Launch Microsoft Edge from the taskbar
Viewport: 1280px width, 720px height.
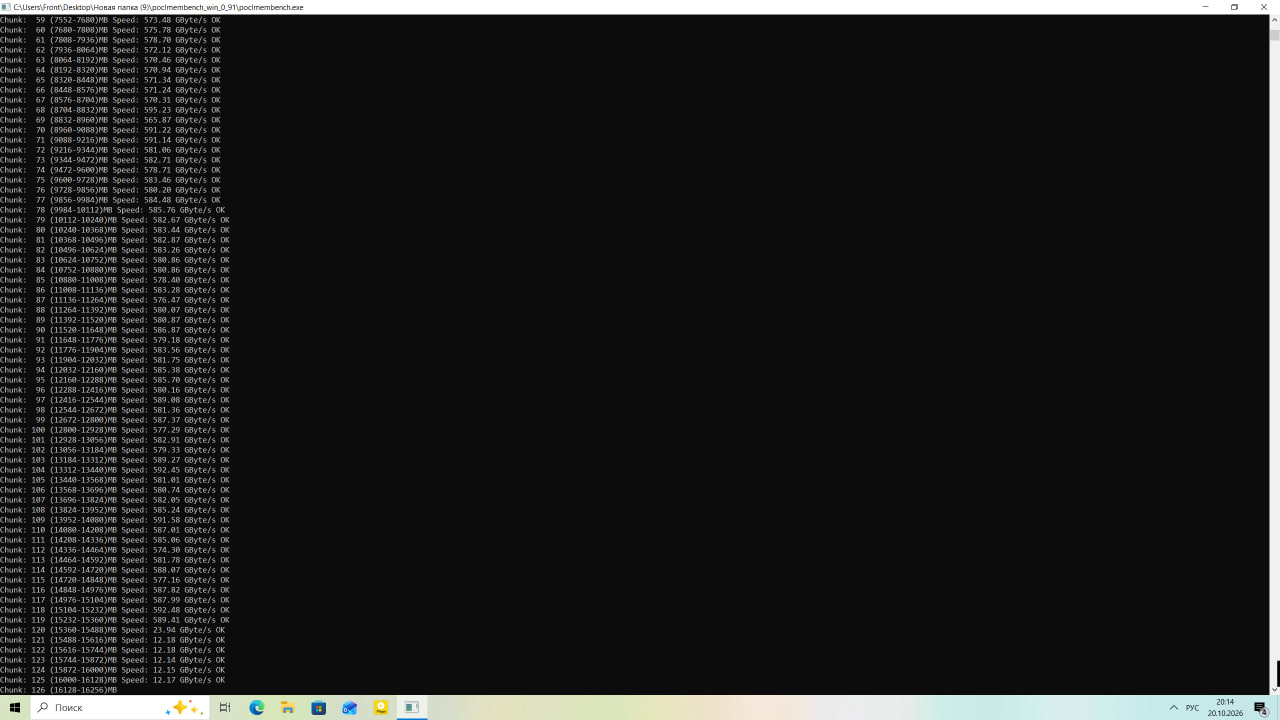[257, 708]
